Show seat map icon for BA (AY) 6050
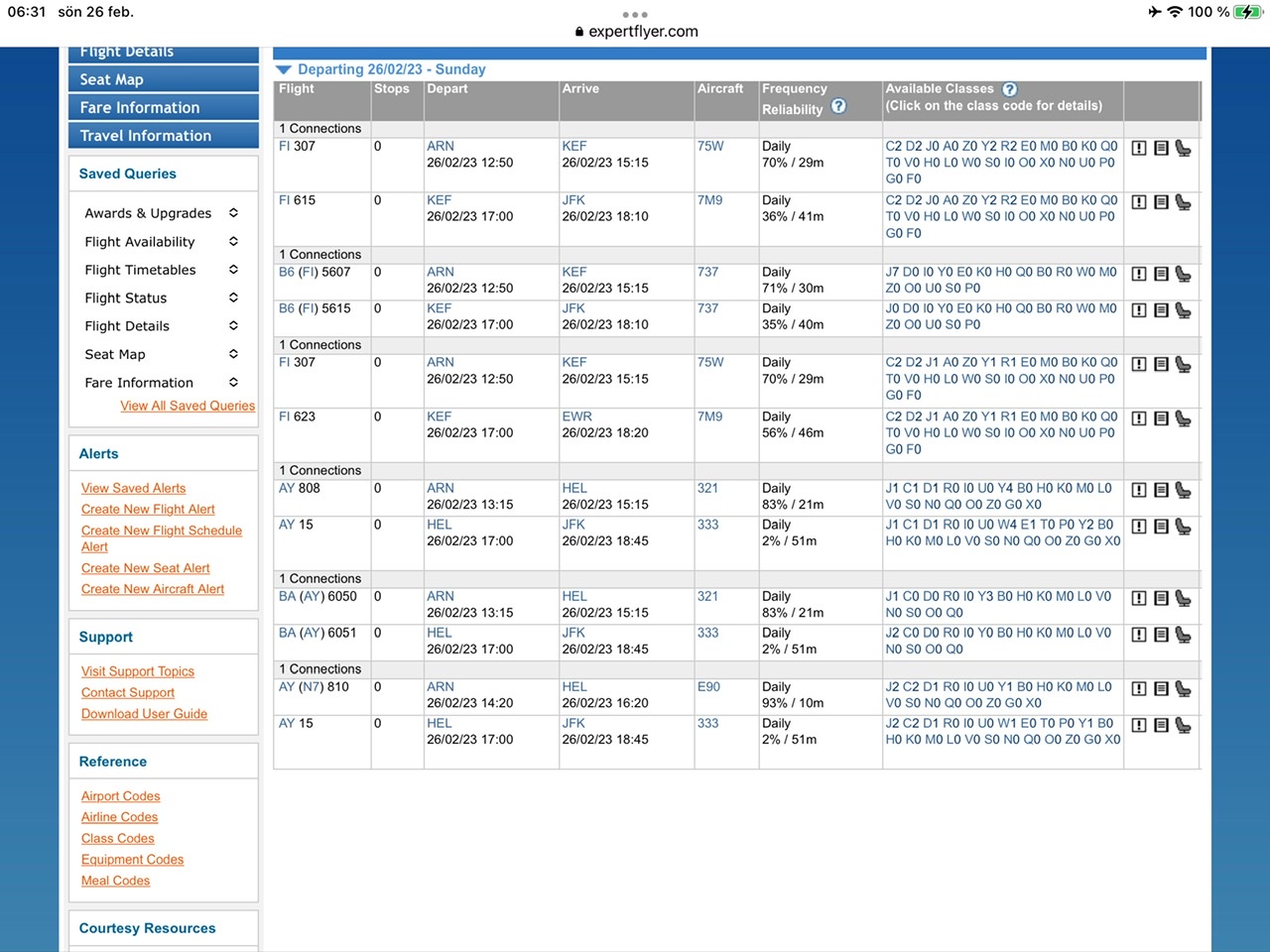 pos(1183,599)
